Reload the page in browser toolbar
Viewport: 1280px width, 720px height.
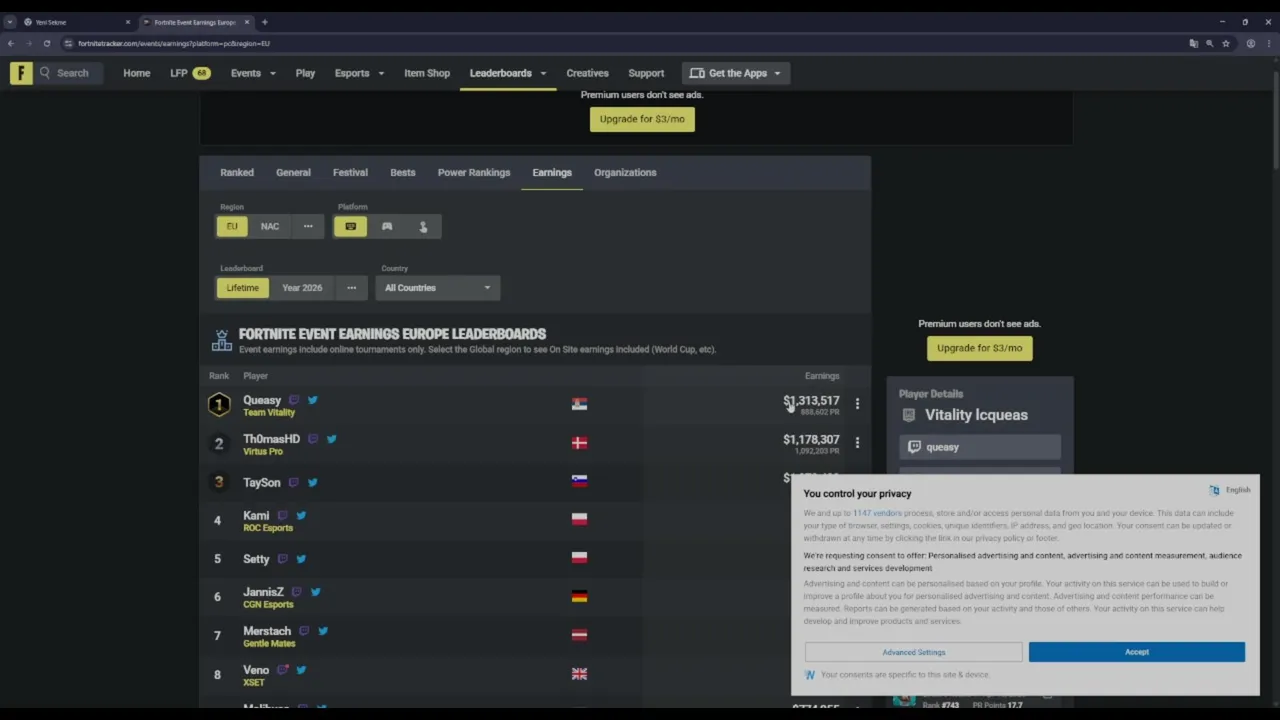coord(46,44)
